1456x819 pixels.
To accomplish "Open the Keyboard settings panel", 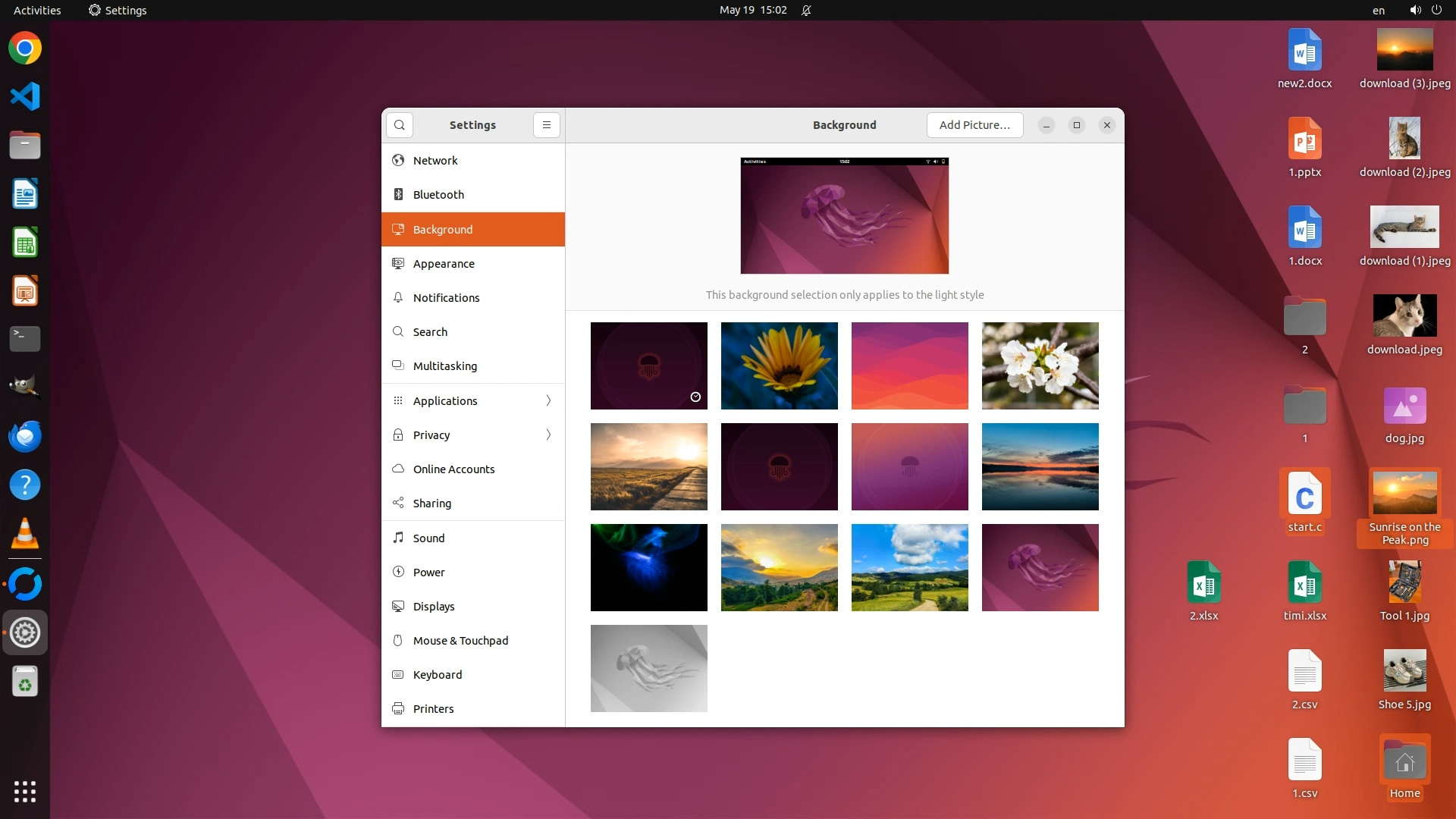I will click(437, 675).
